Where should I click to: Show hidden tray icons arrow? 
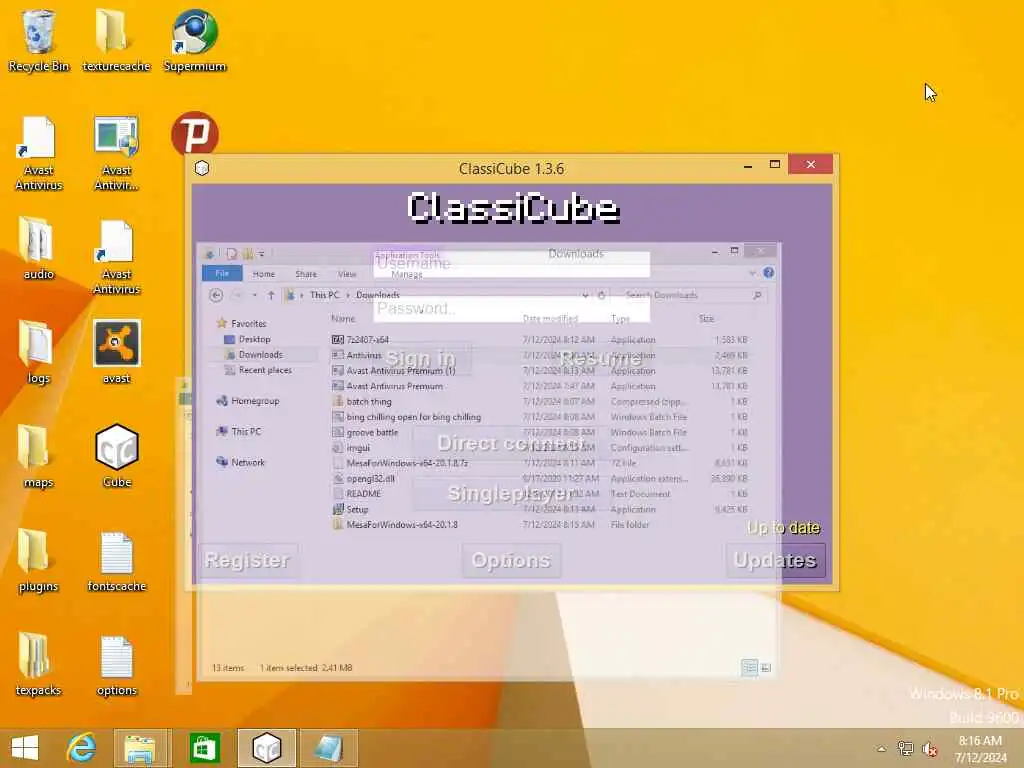882,749
